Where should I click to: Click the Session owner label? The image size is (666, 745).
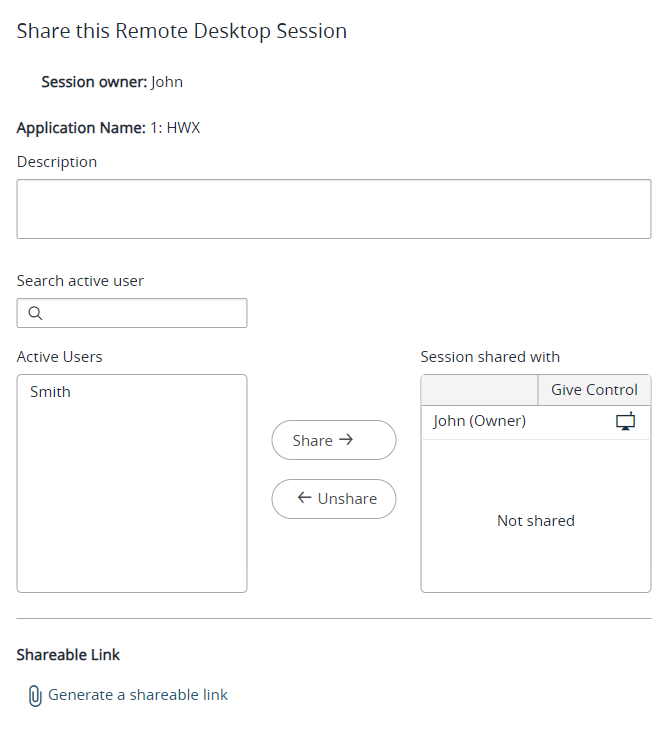94,82
